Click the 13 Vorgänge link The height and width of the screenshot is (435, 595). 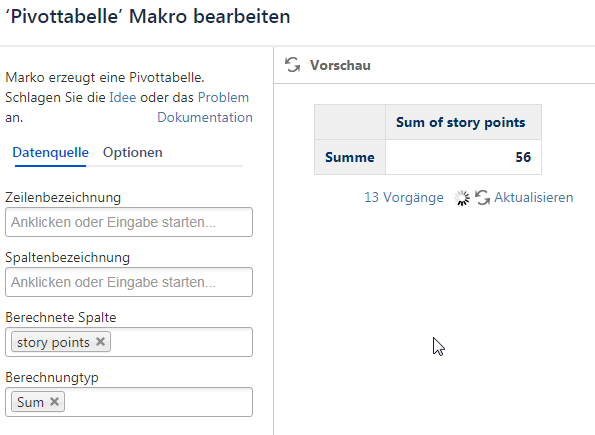coord(404,197)
